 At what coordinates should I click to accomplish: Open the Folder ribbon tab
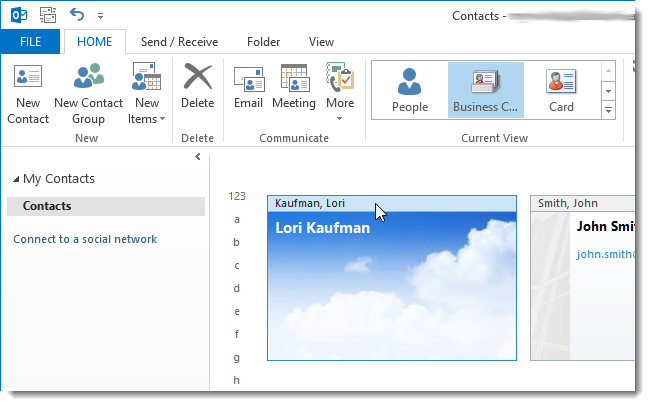[263, 41]
